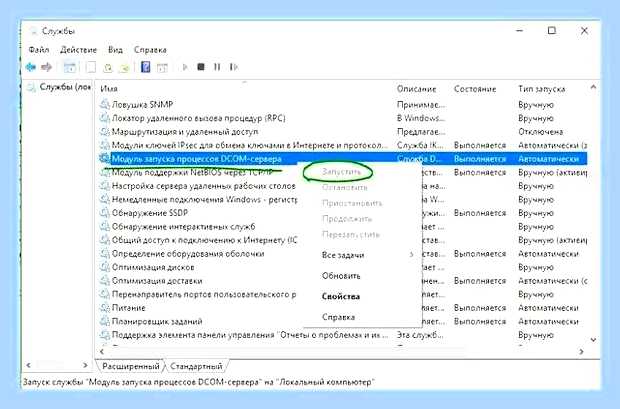
Task: Click the Forward arrow toolbar icon
Action: [x=46, y=67]
